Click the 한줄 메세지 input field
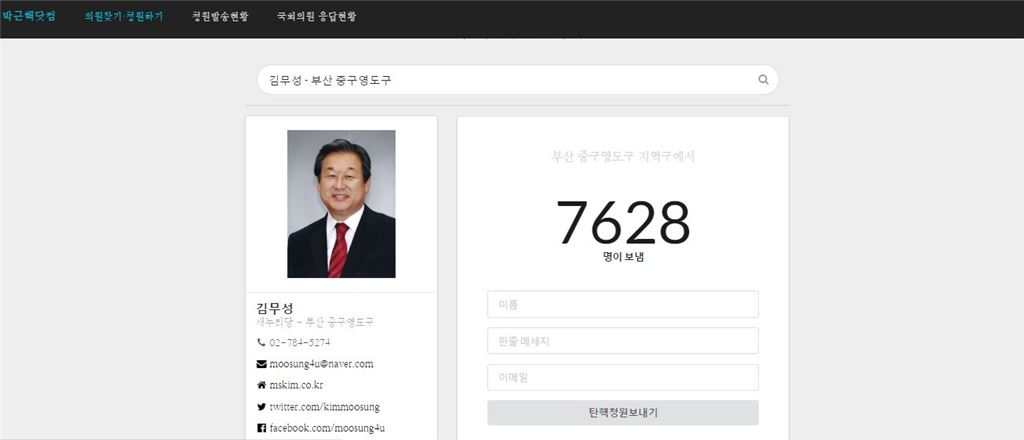This screenshot has width=1024, height=440. pos(623,341)
